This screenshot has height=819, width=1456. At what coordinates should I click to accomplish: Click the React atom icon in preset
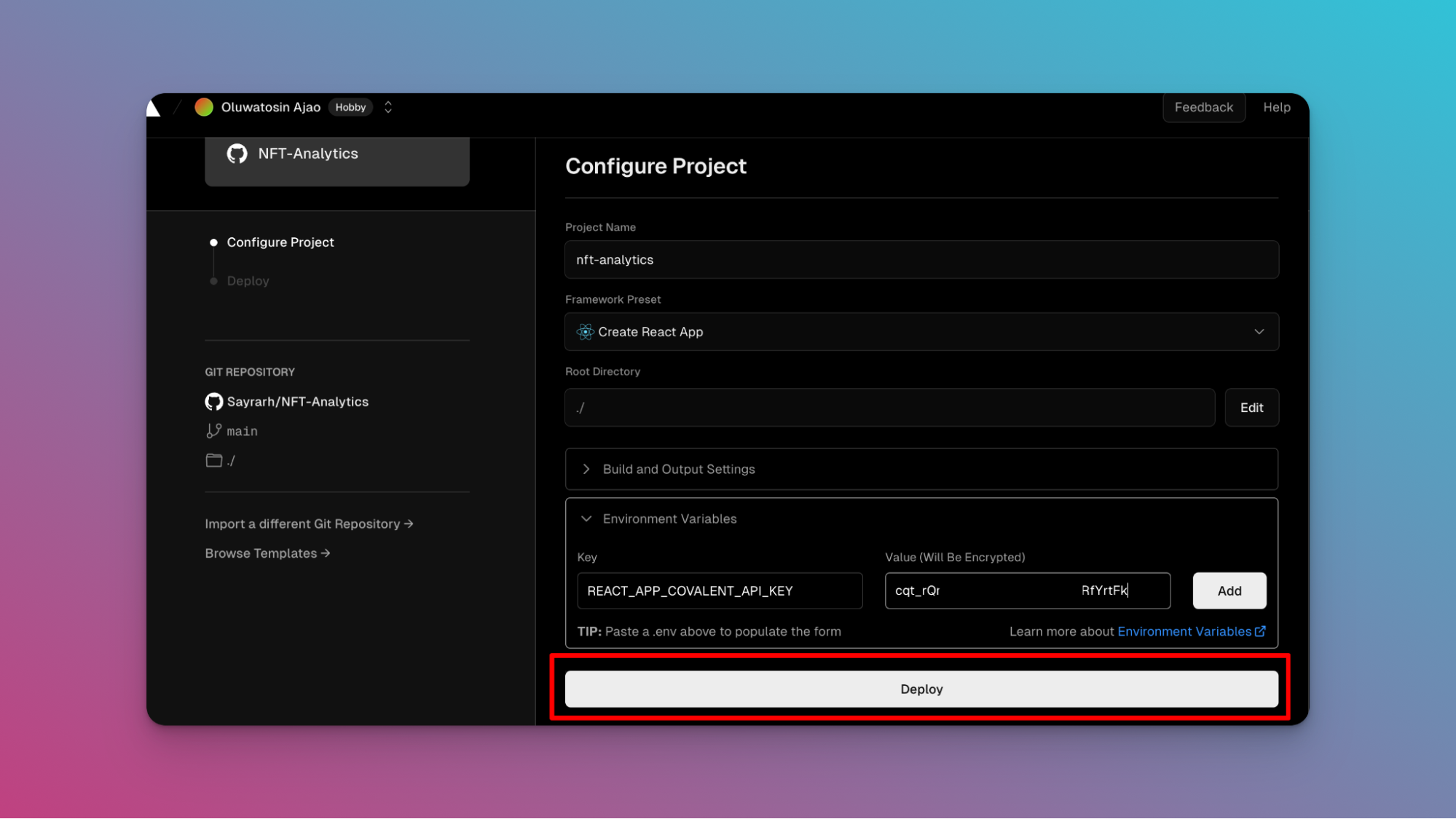click(x=585, y=332)
